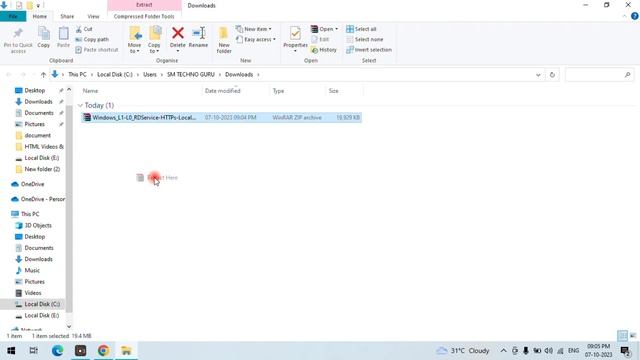Open the Open dropdown in ribbon
This screenshot has height=360, width=640.
(x=324, y=29)
